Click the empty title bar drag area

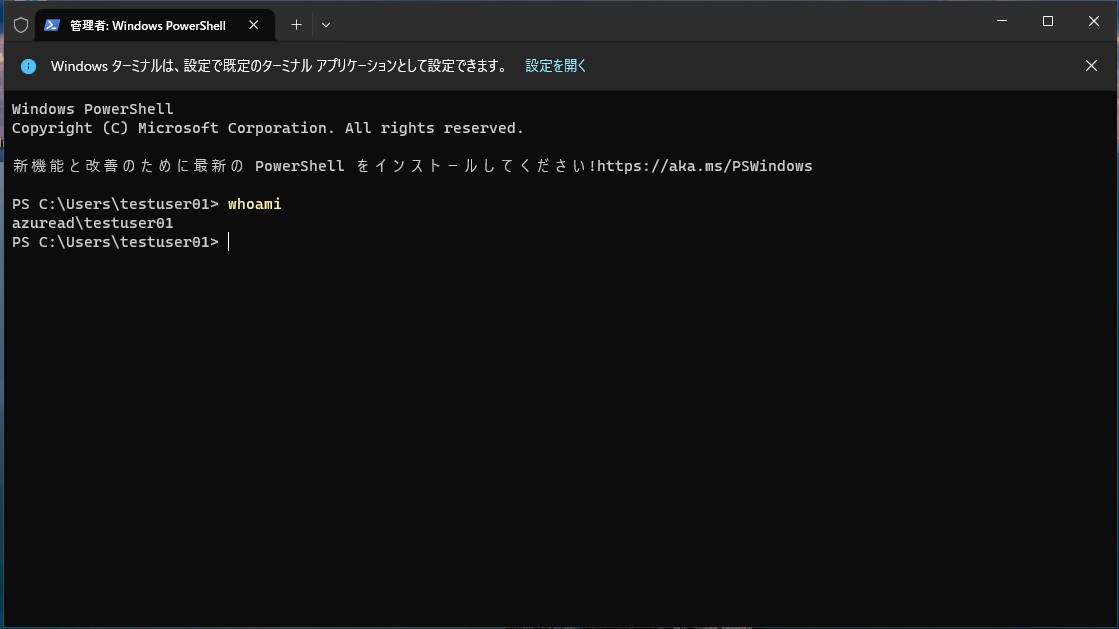tap(650, 22)
